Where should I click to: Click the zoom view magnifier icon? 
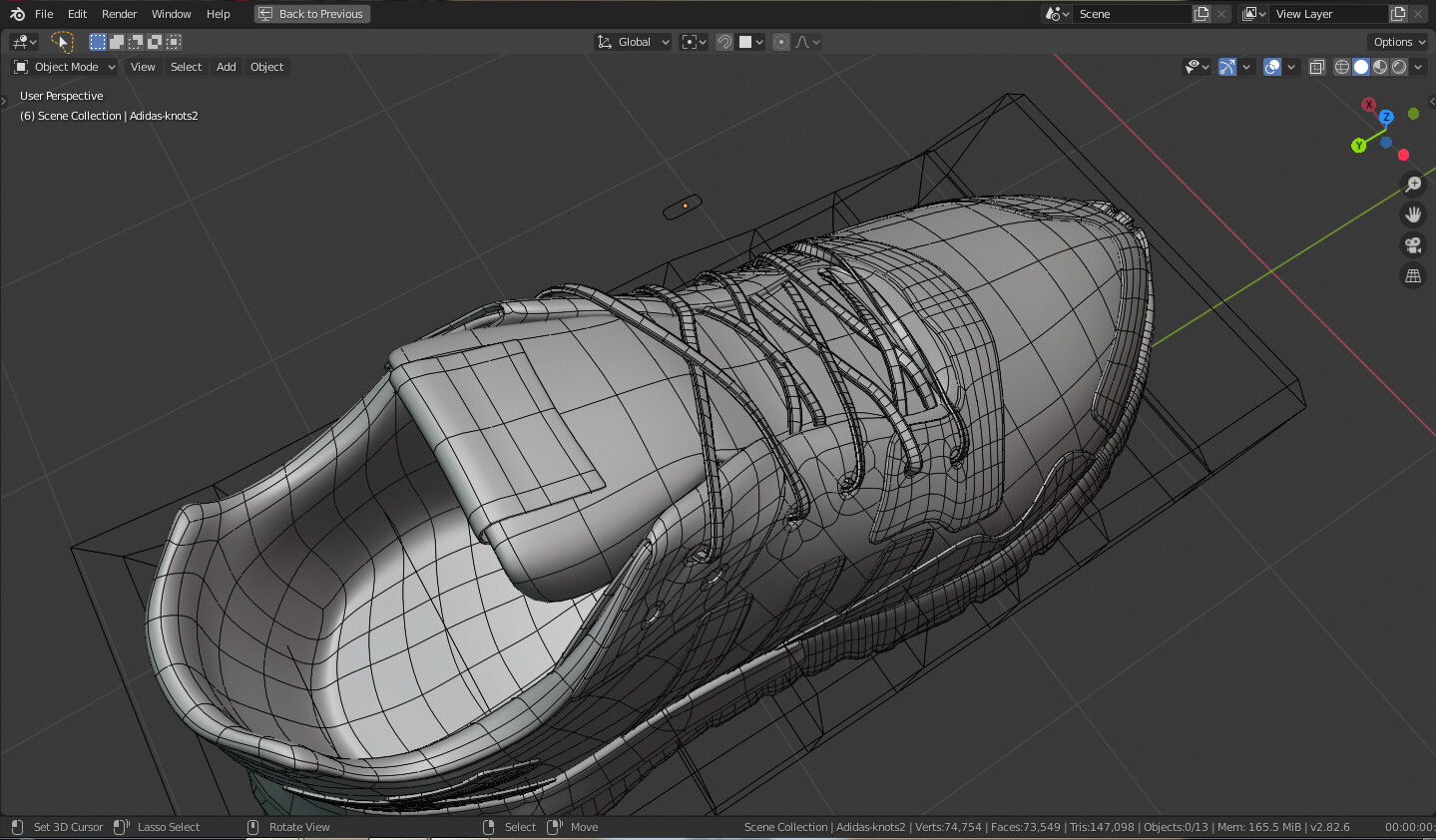(x=1413, y=185)
